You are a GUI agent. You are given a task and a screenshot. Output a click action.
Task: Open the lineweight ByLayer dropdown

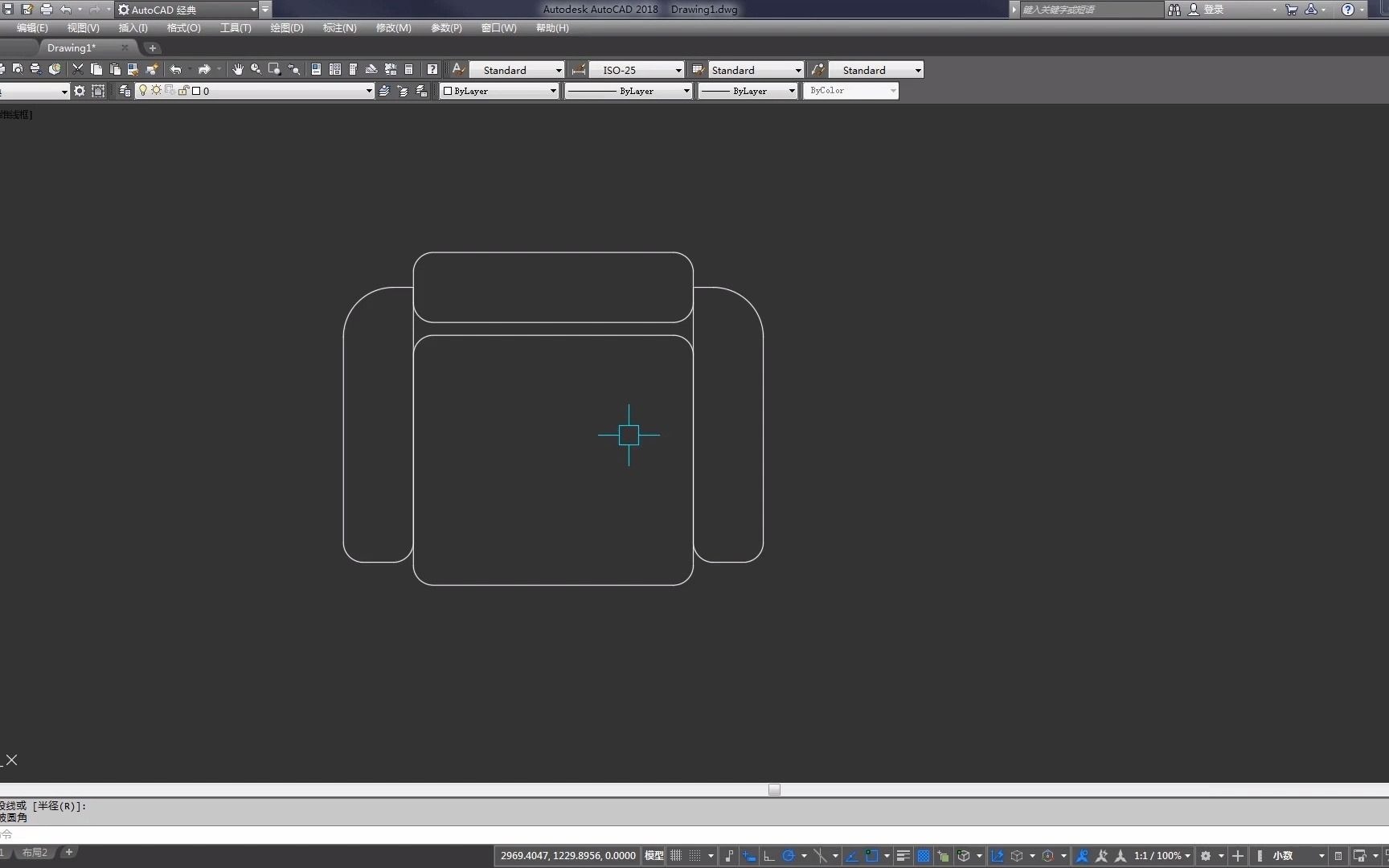[x=748, y=91]
